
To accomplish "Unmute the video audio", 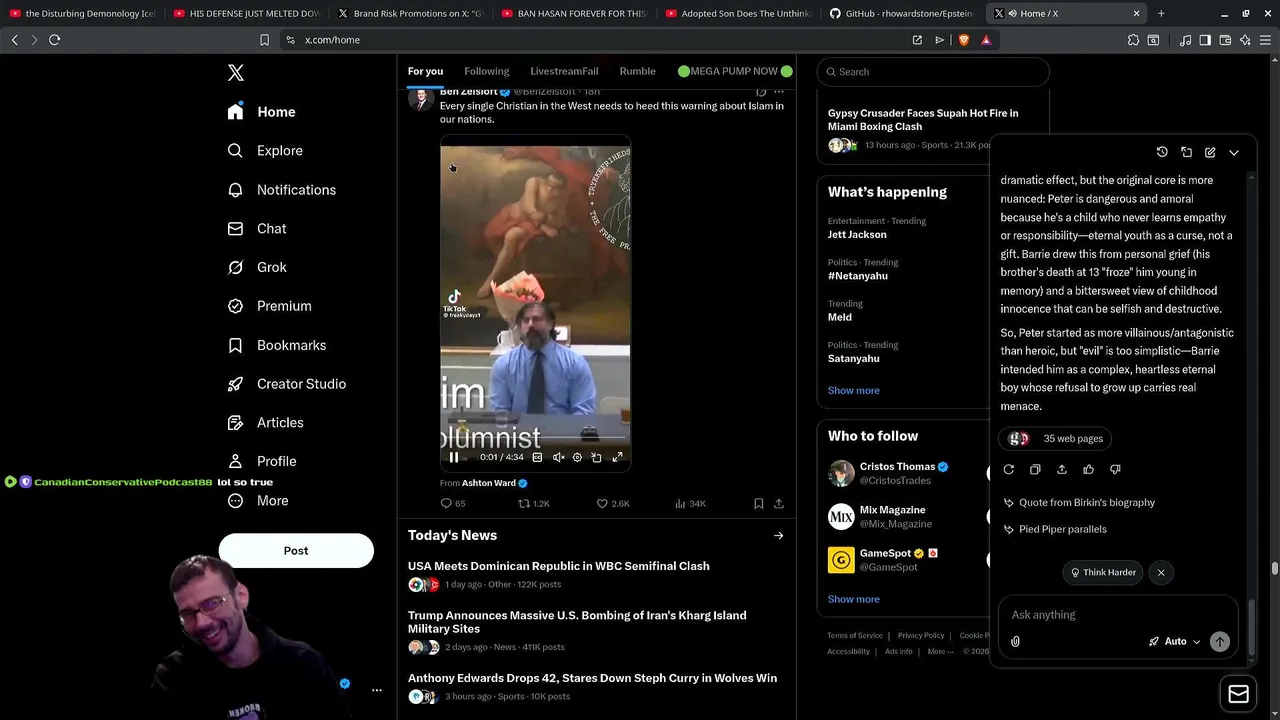I will coord(558,457).
